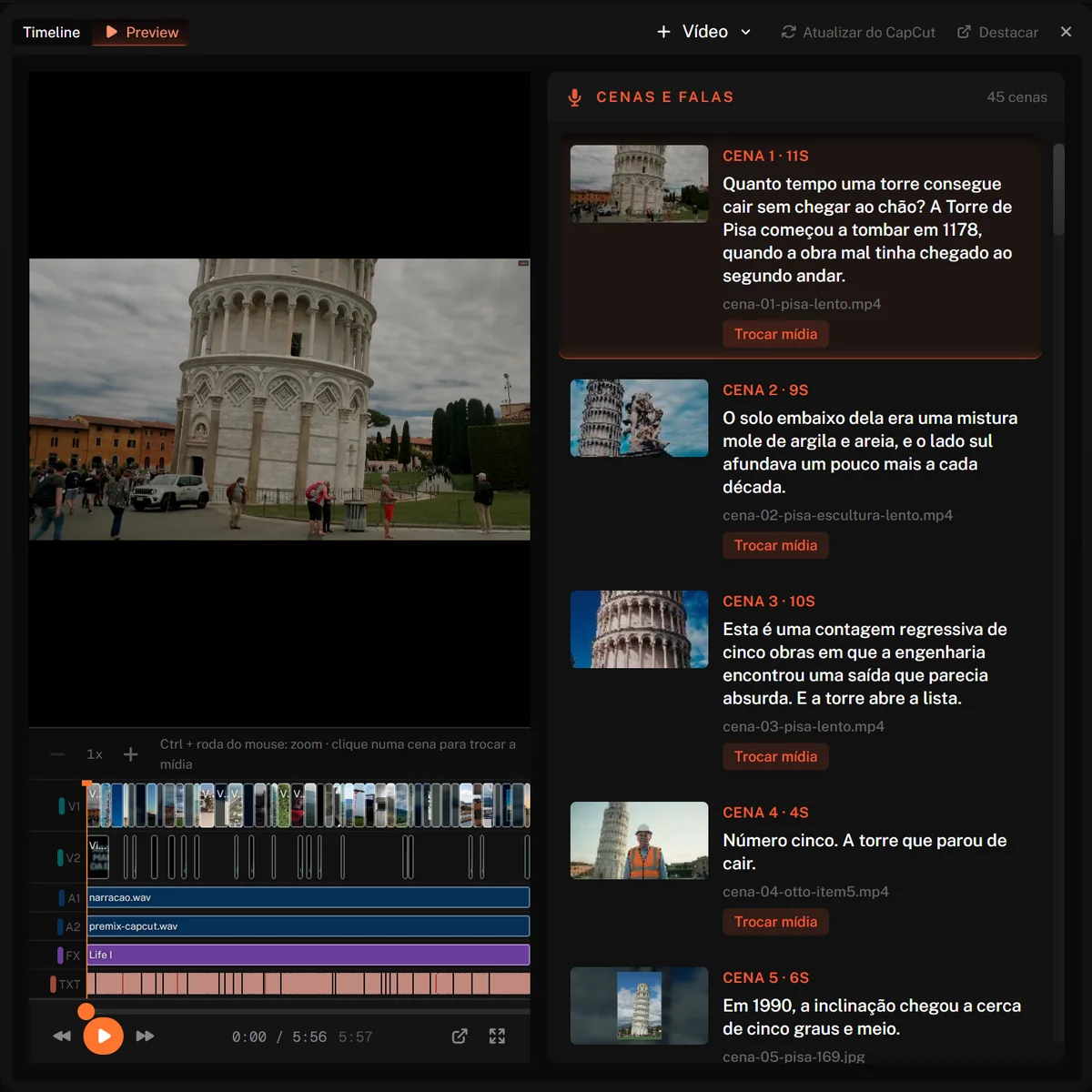The width and height of the screenshot is (1092, 1092).
Task: Select file name cena-01-pisa-lento.mp4
Action: (x=802, y=304)
